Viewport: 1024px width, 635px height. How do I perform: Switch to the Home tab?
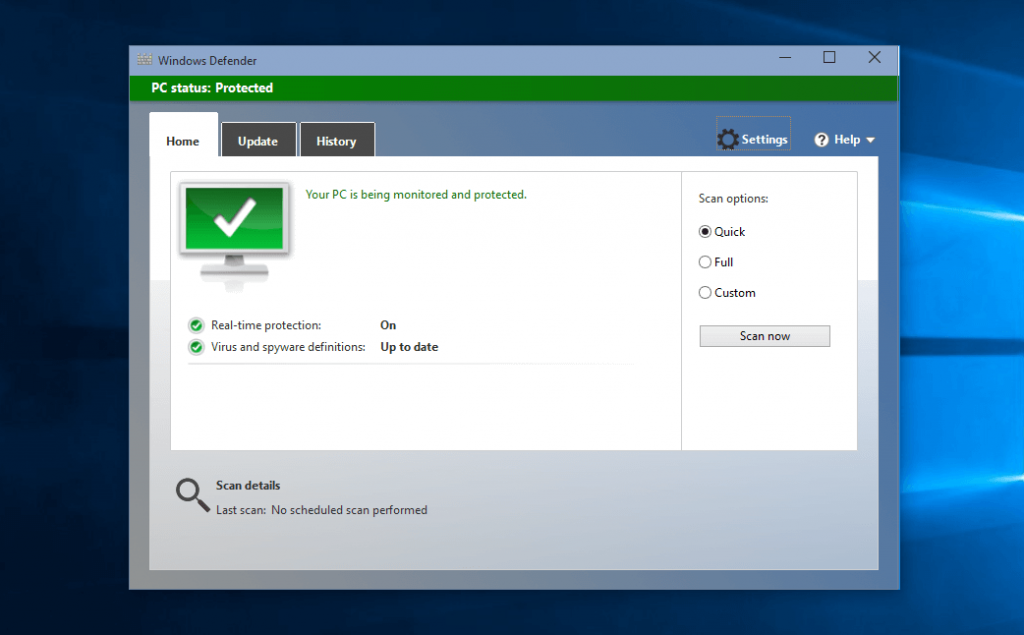tap(183, 141)
